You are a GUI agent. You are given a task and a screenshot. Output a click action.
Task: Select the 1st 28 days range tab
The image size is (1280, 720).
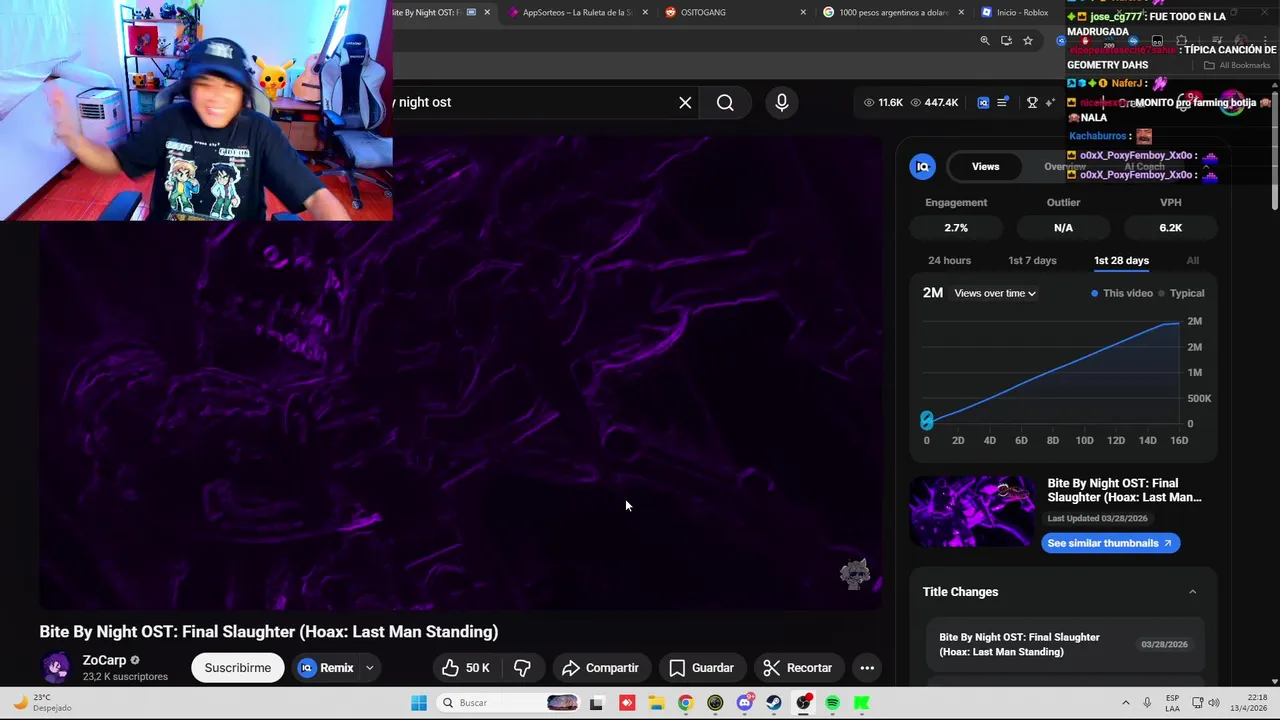click(x=1121, y=260)
